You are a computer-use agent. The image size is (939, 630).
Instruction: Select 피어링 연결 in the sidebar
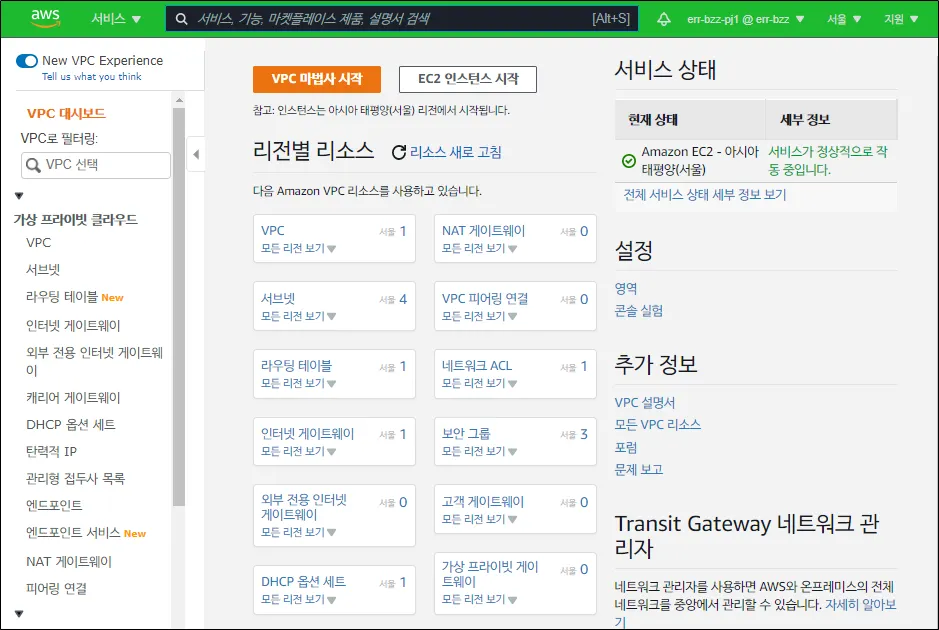click(x=56, y=589)
